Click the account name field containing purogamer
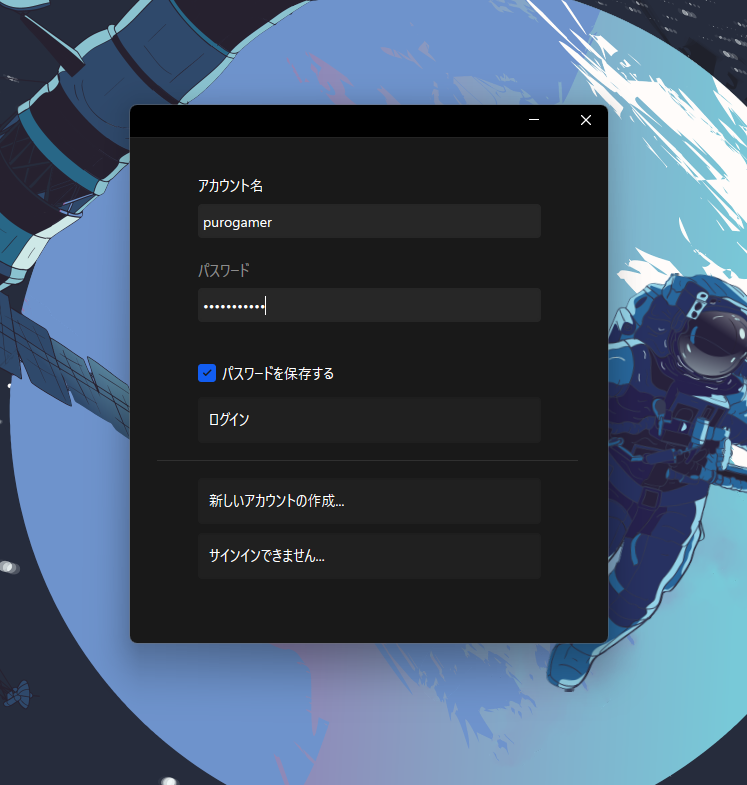Screen dimensions: 747x785 pyautogui.click(x=369, y=221)
